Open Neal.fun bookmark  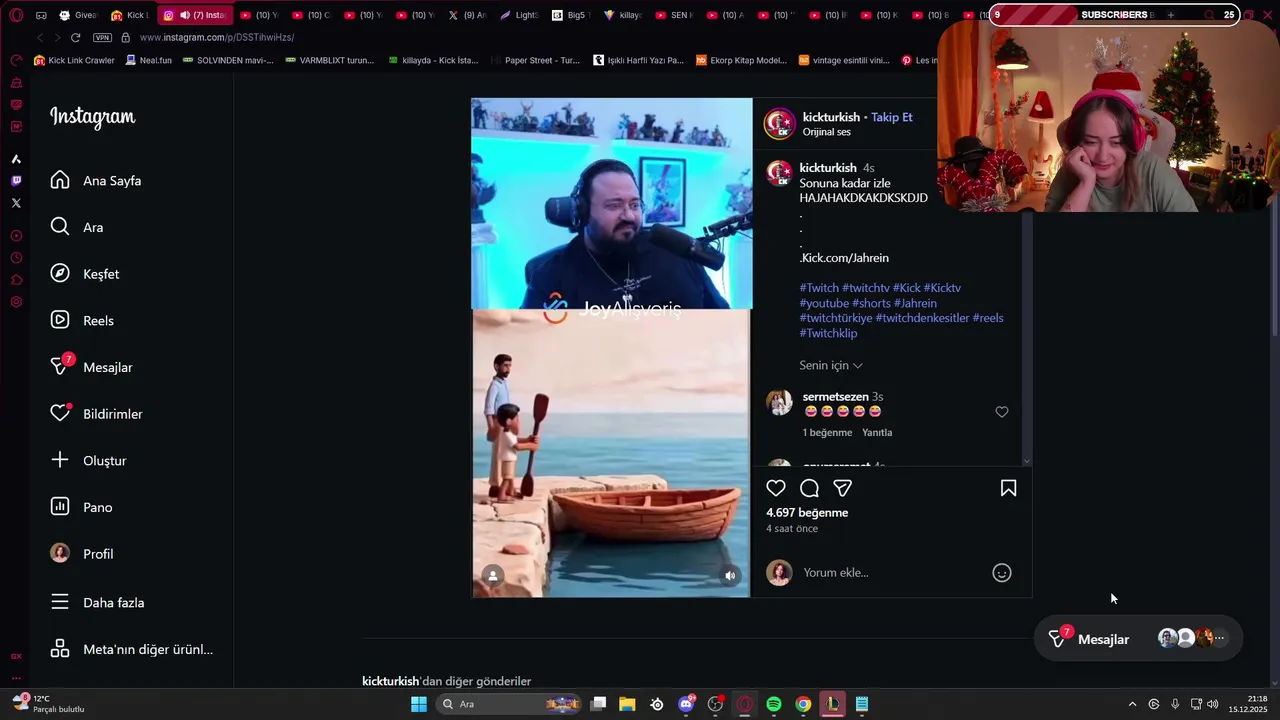pyautogui.click(x=149, y=60)
